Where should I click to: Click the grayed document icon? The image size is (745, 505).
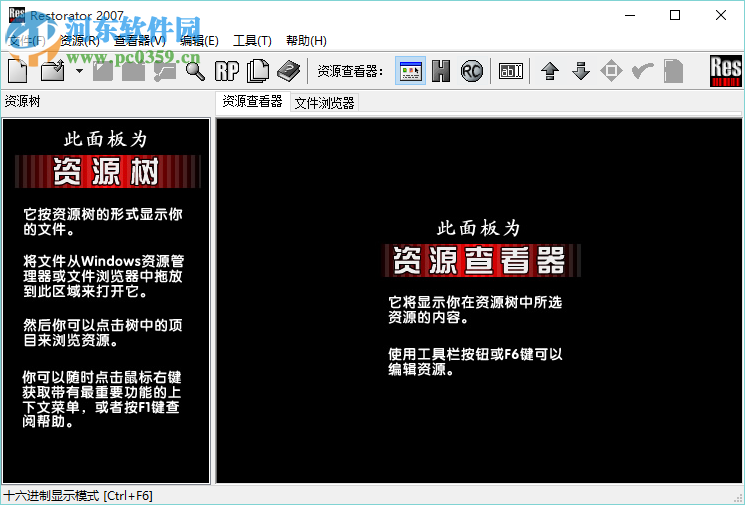pyautogui.click(x=673, y=71)
